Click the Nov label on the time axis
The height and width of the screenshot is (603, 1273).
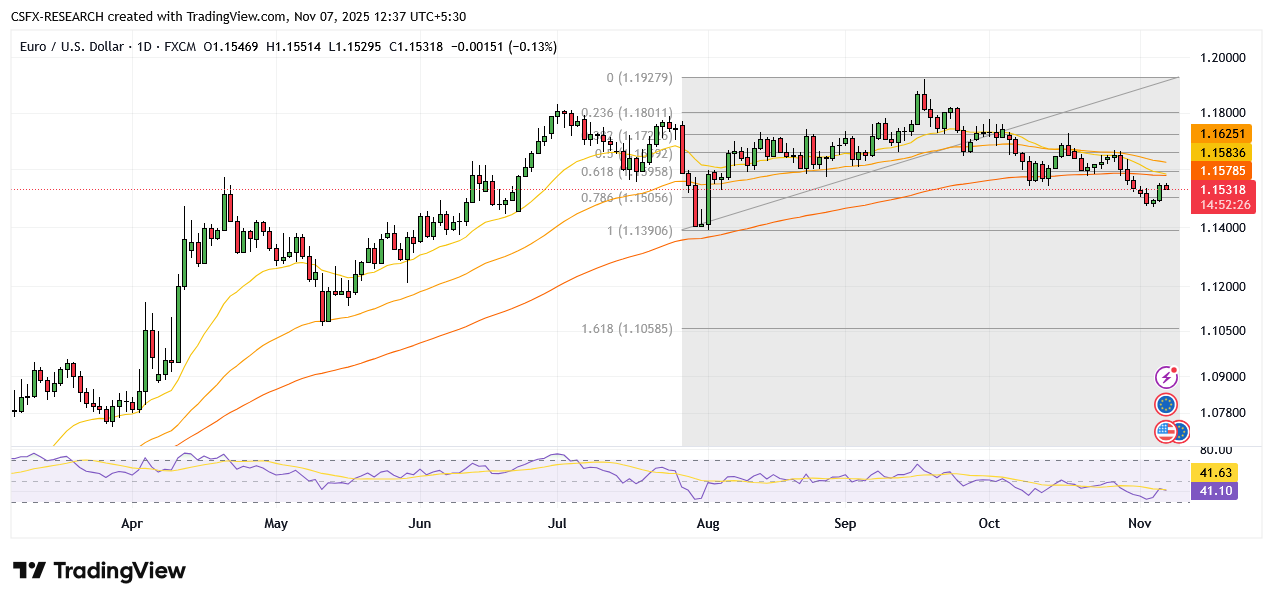click(x=1139, y=523)
